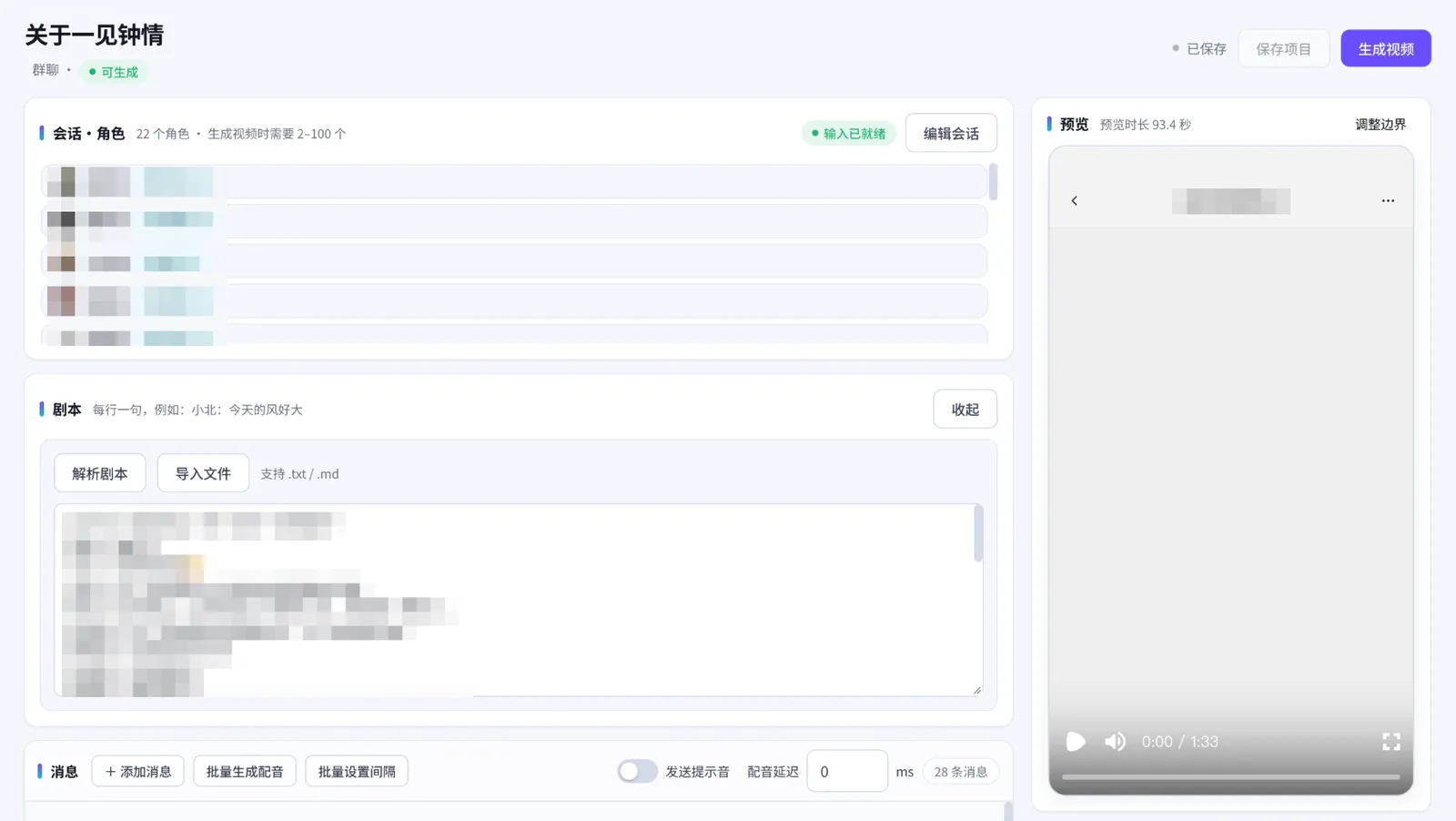Click the 导入文件 button
The height and width of the screenshot is (821, 1456).
point(203,473)
